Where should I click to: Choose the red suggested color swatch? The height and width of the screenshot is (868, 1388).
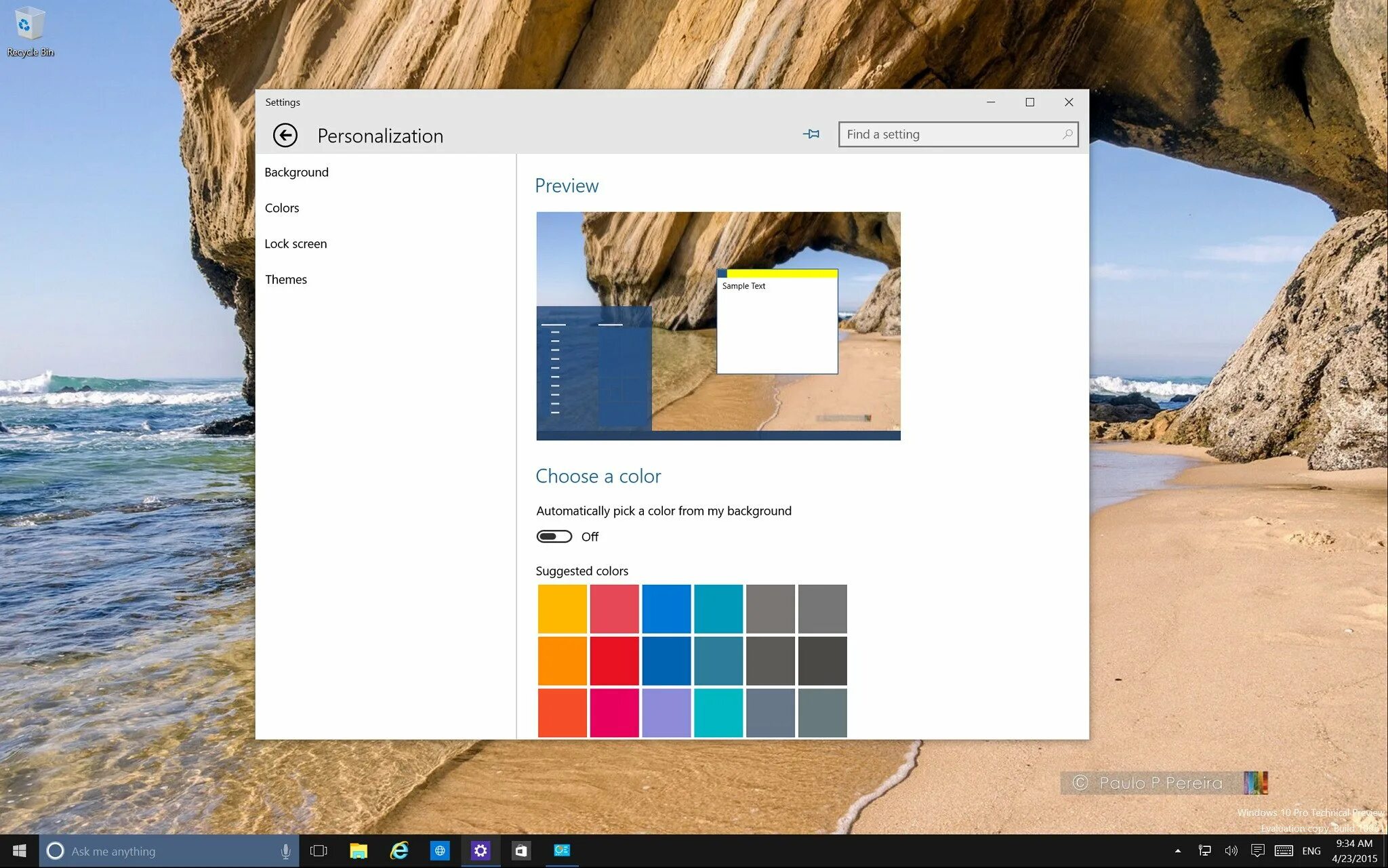coord(614,661)
